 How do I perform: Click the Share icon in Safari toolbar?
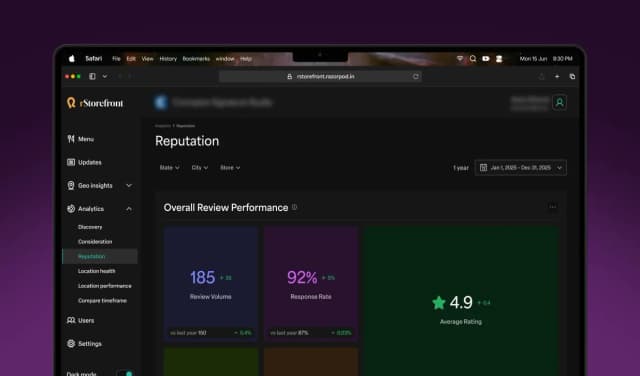542,76
